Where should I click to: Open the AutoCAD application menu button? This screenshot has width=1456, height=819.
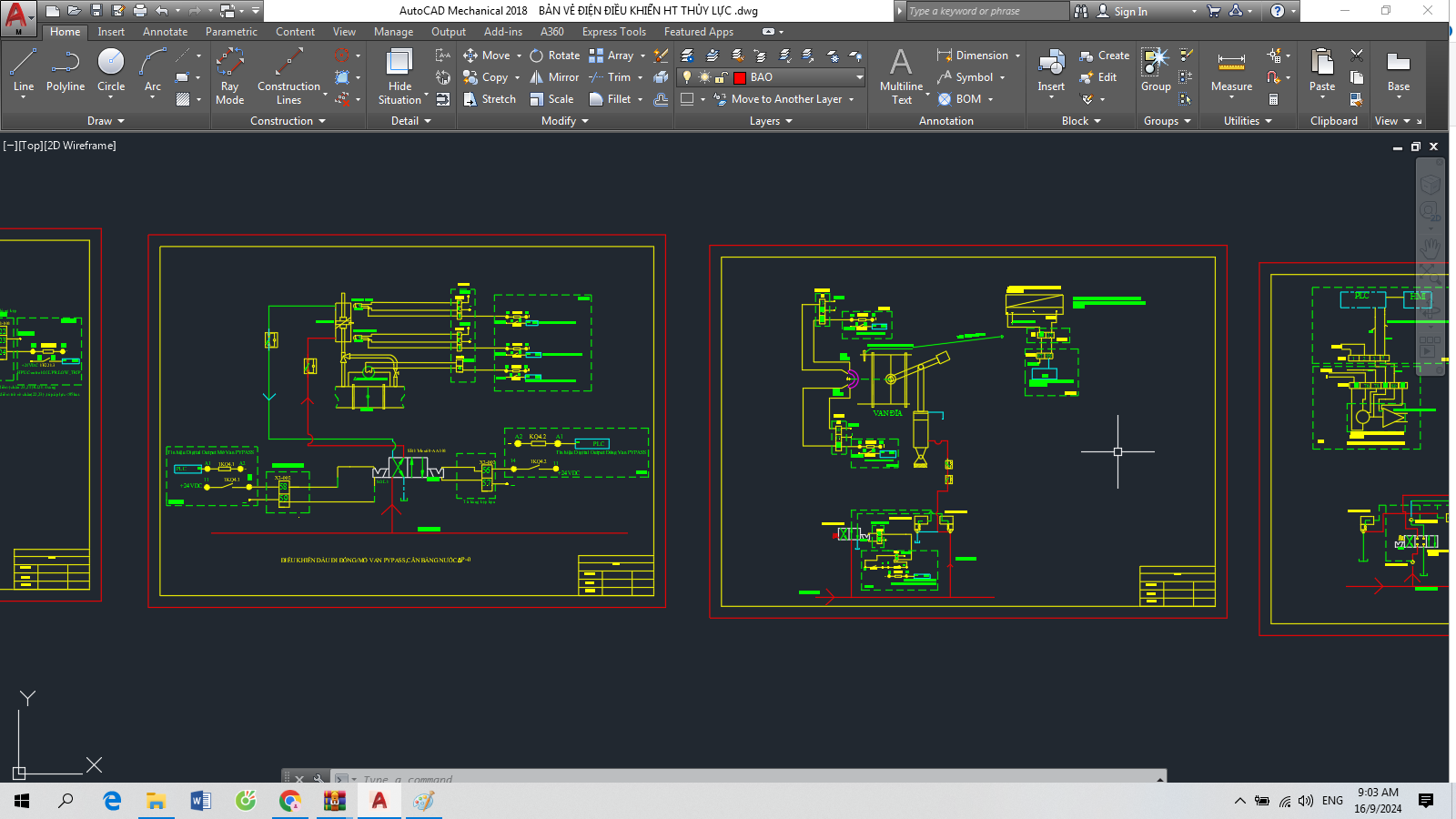[18, 18]
